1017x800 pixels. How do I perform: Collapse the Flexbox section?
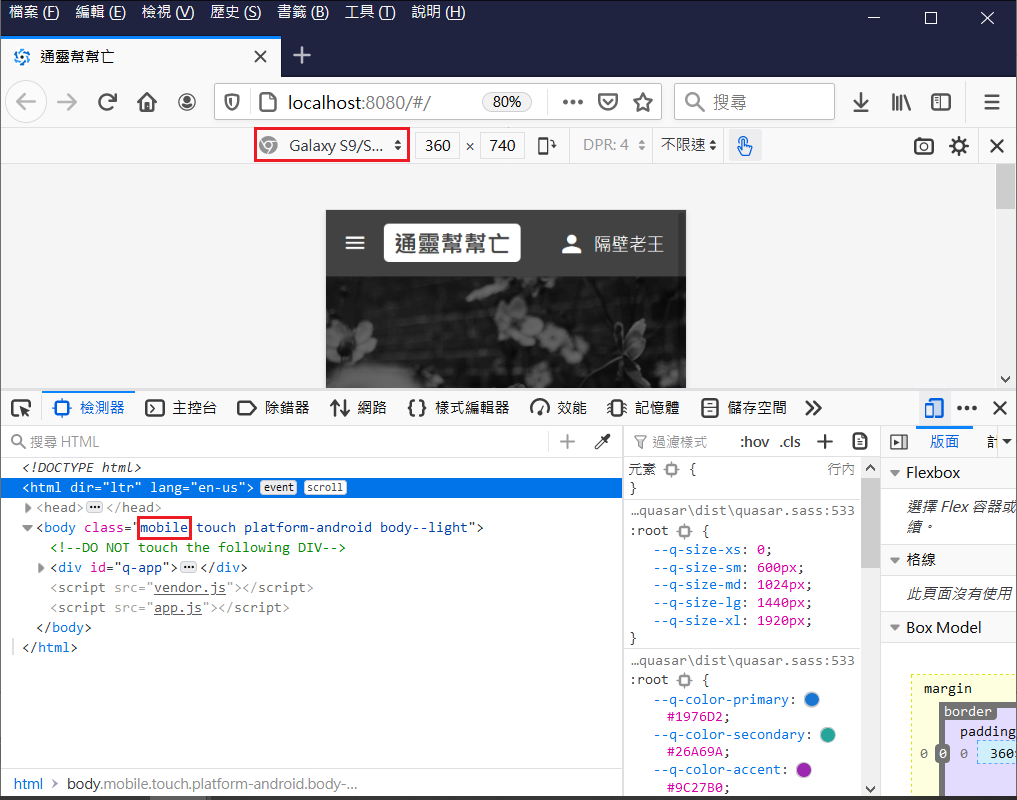895,473
